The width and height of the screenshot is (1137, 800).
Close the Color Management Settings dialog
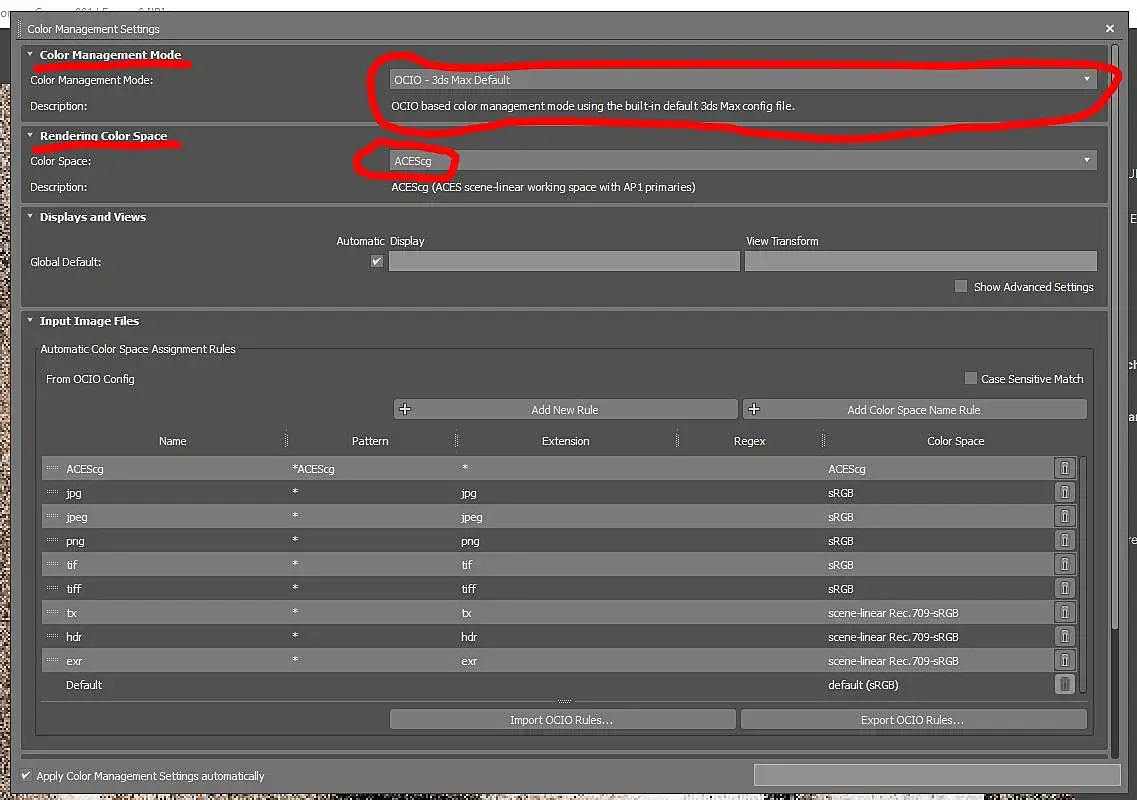[x=1109, y=28]
